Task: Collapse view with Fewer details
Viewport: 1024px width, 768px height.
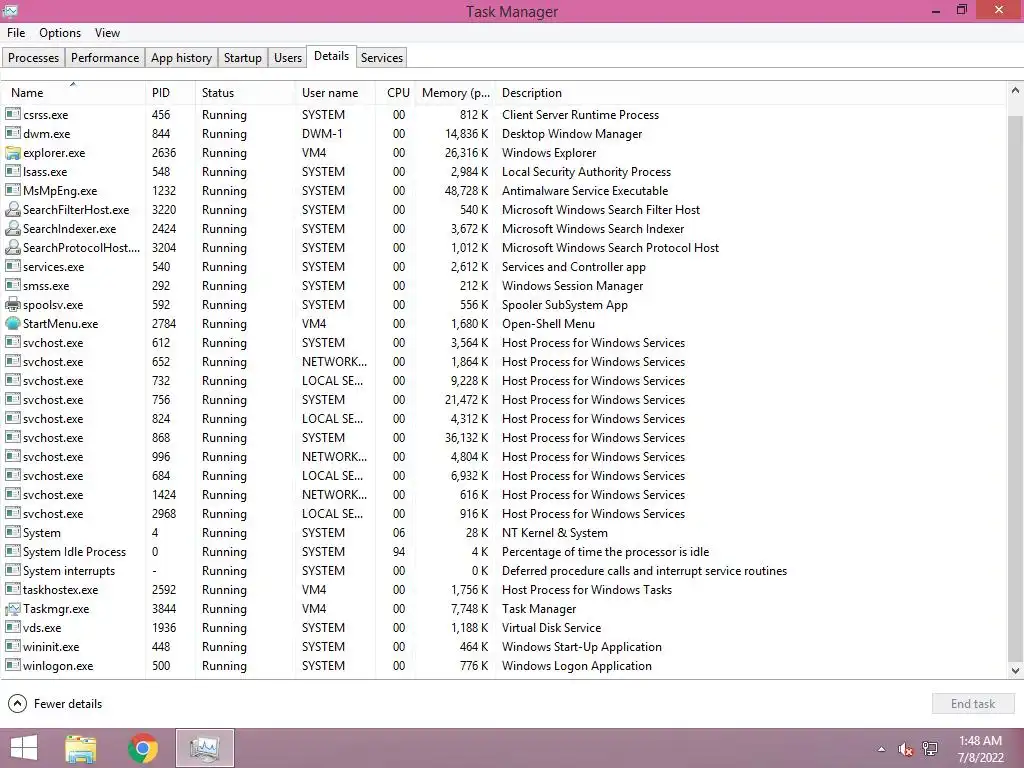Action: 55,703
